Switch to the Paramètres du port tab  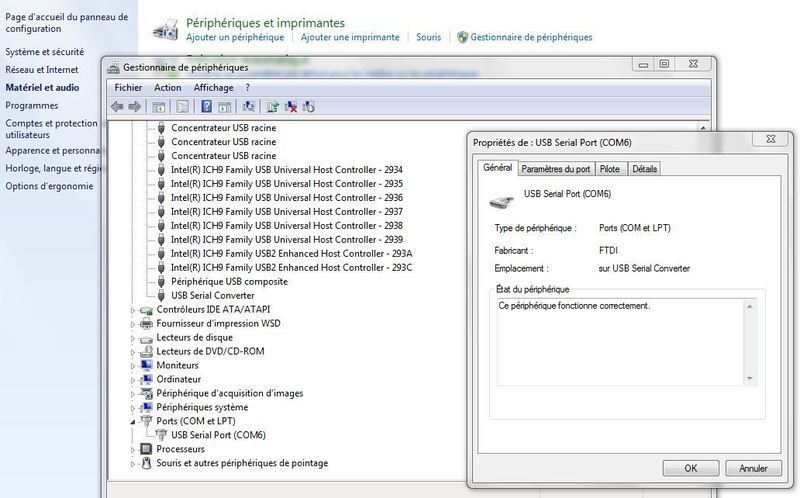click(x=556, y=169)
